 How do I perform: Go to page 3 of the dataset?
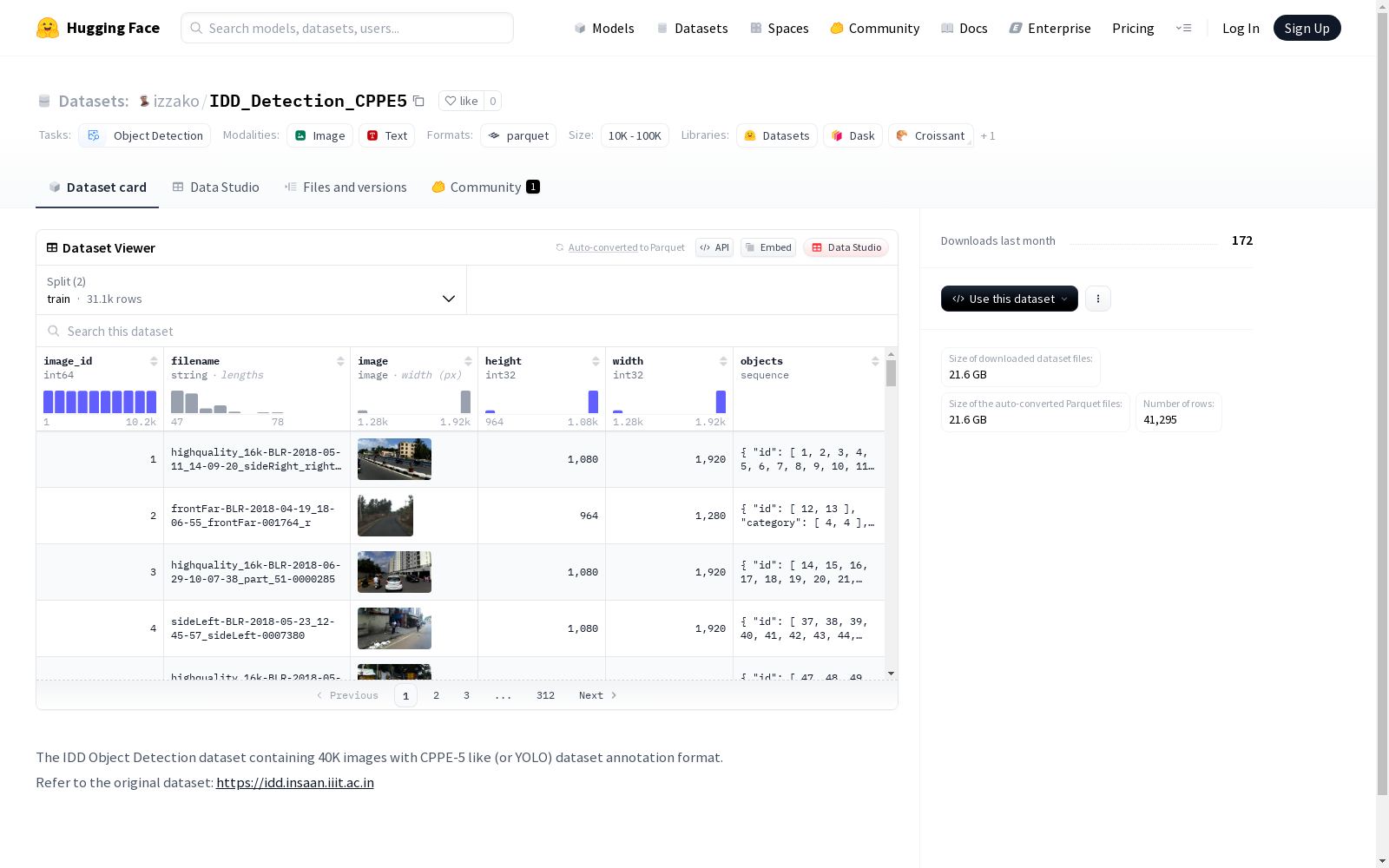466,695
